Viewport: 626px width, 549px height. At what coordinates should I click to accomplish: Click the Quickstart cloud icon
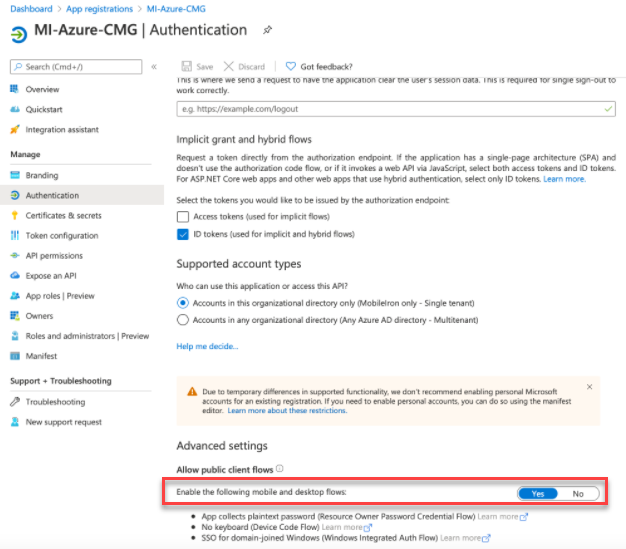(x=15, y=109)
